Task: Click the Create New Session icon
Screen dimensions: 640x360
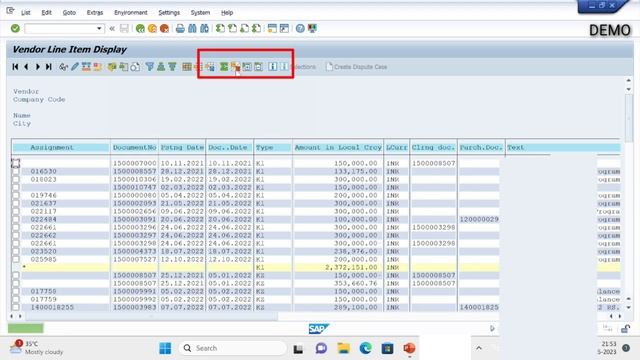Action: [x=272, y=28]
